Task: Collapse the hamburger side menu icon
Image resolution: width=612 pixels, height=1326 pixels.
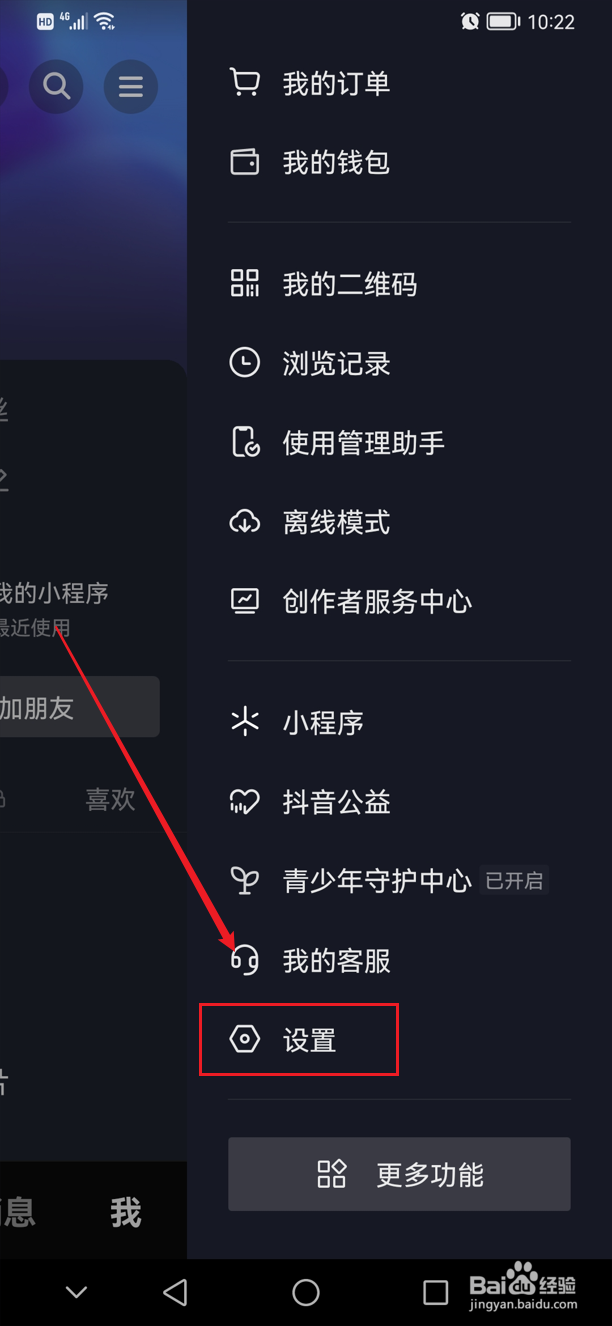Action: point(131,87)
